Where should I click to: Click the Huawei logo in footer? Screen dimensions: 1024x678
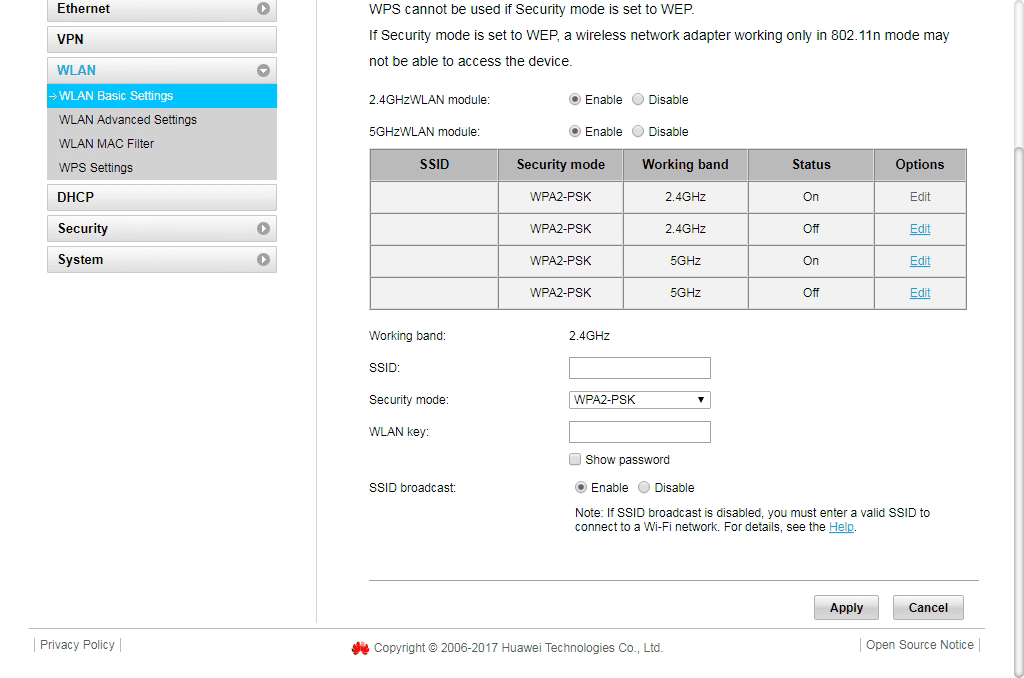click(x=360, y=648)
